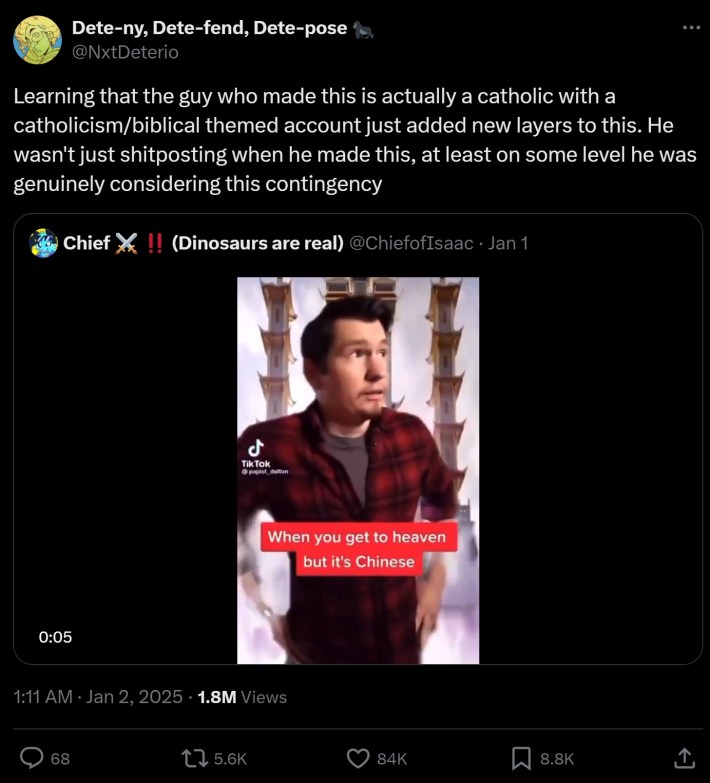Open NxtDeterio's profile avatar
This screenshot has height=783, width=710.
(x=37, y=40)
